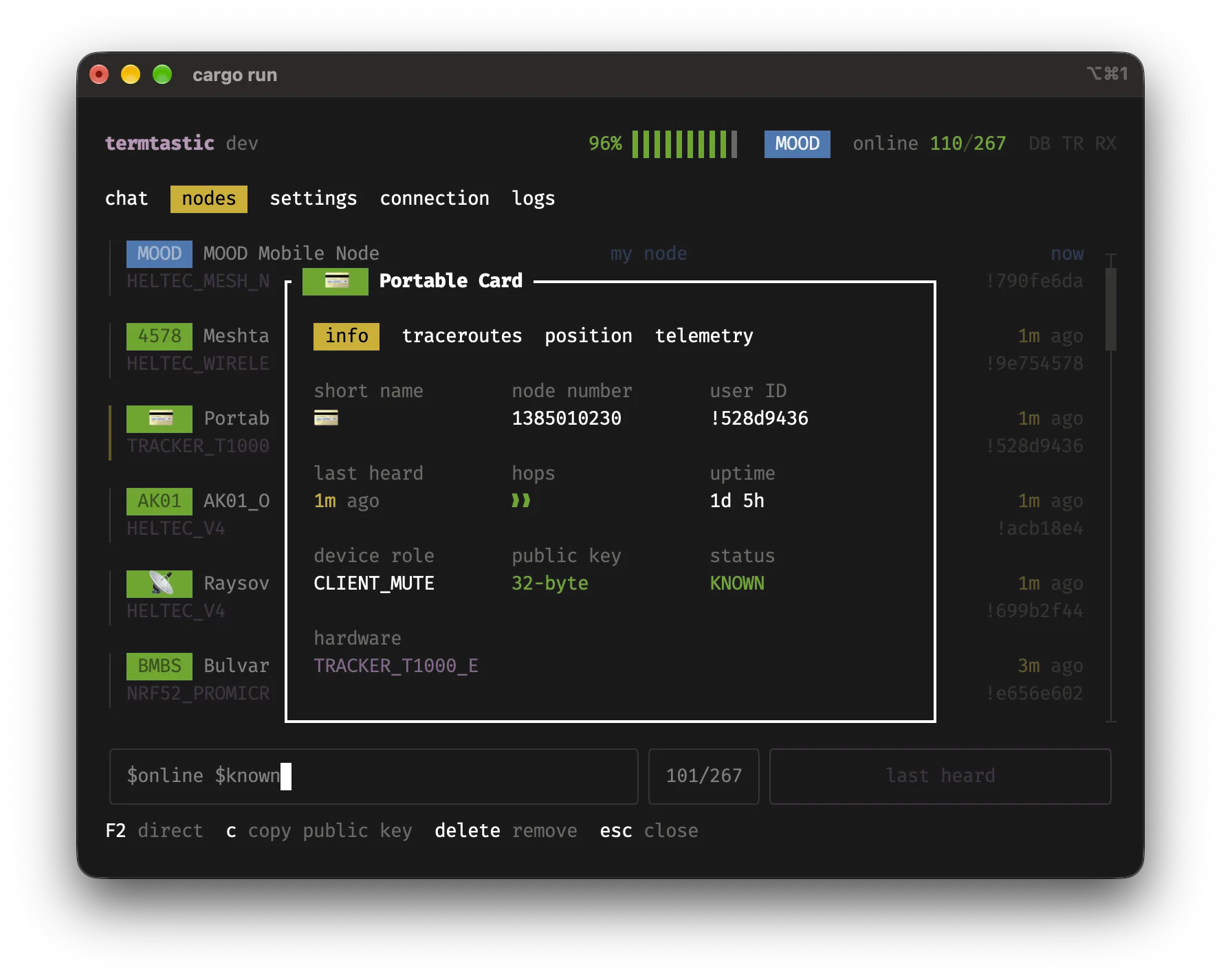Select the nodes tab
The height and width of the screenshot is (980, 1221).
(209, 199)
